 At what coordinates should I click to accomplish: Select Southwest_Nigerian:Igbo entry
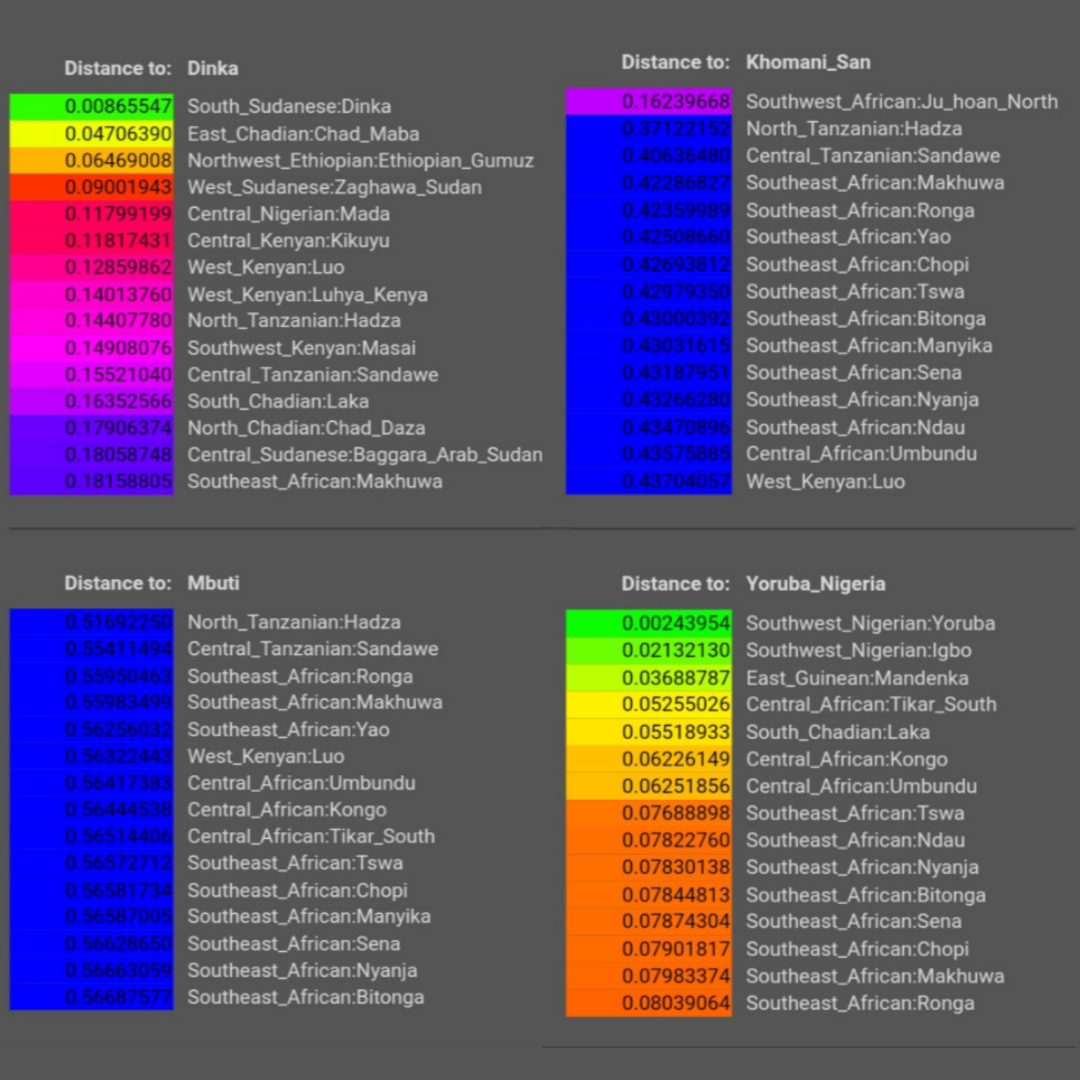click(x=858, y=650)
